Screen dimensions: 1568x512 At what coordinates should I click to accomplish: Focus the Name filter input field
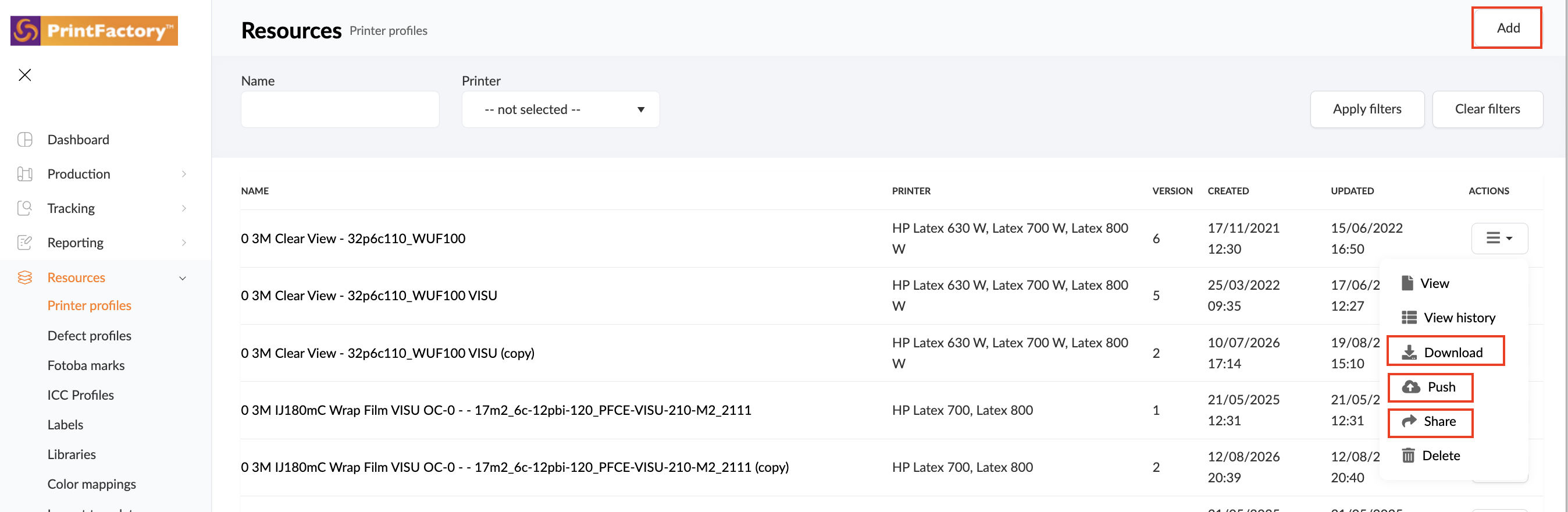pos(340,109)
